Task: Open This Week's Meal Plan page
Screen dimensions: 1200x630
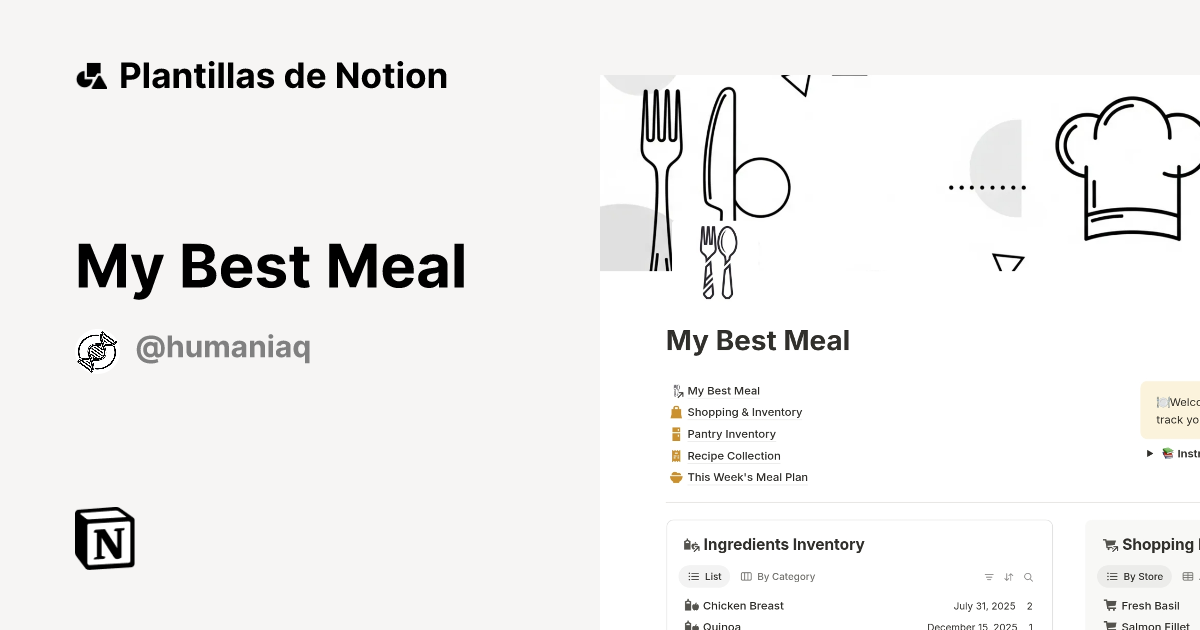Action: (747, 477)
